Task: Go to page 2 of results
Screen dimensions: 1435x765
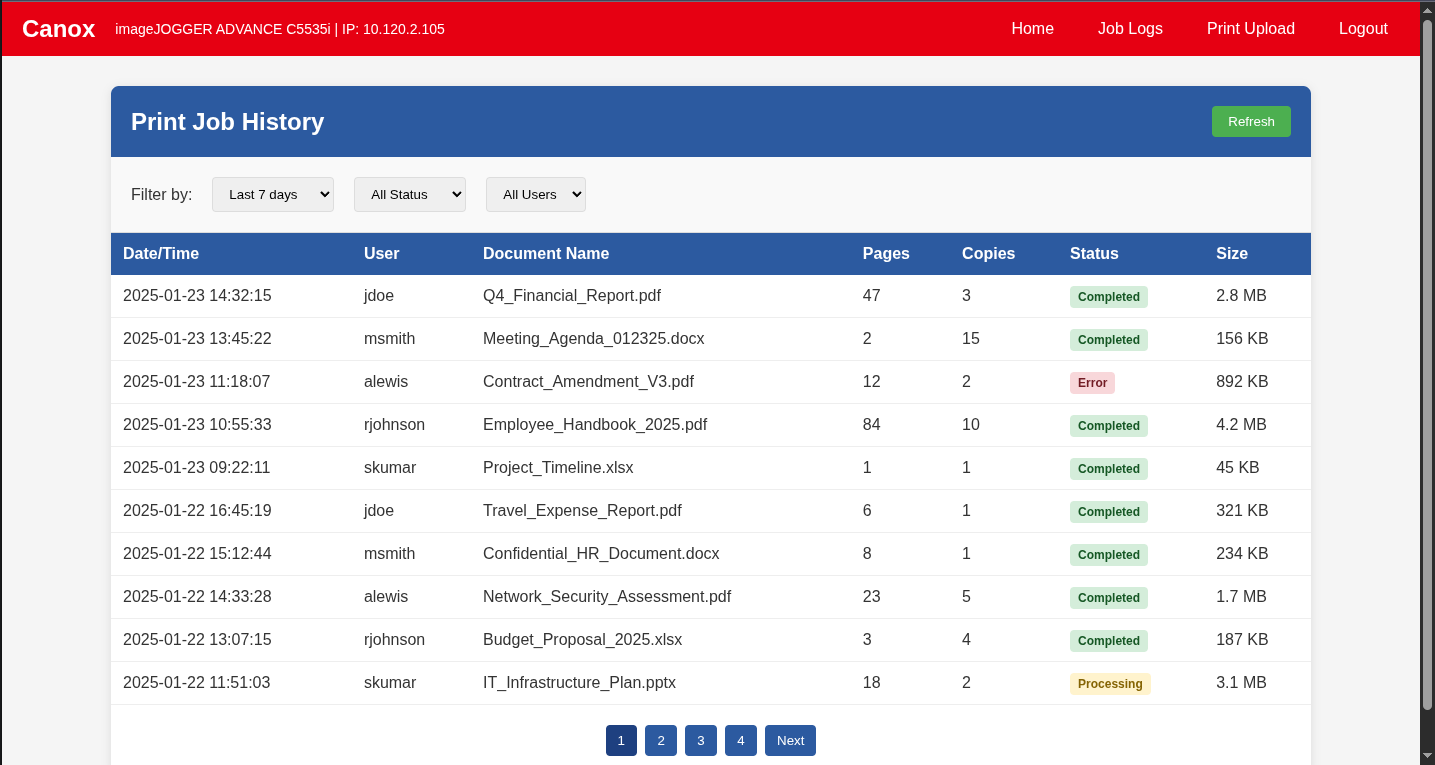Action: [661, 740]
